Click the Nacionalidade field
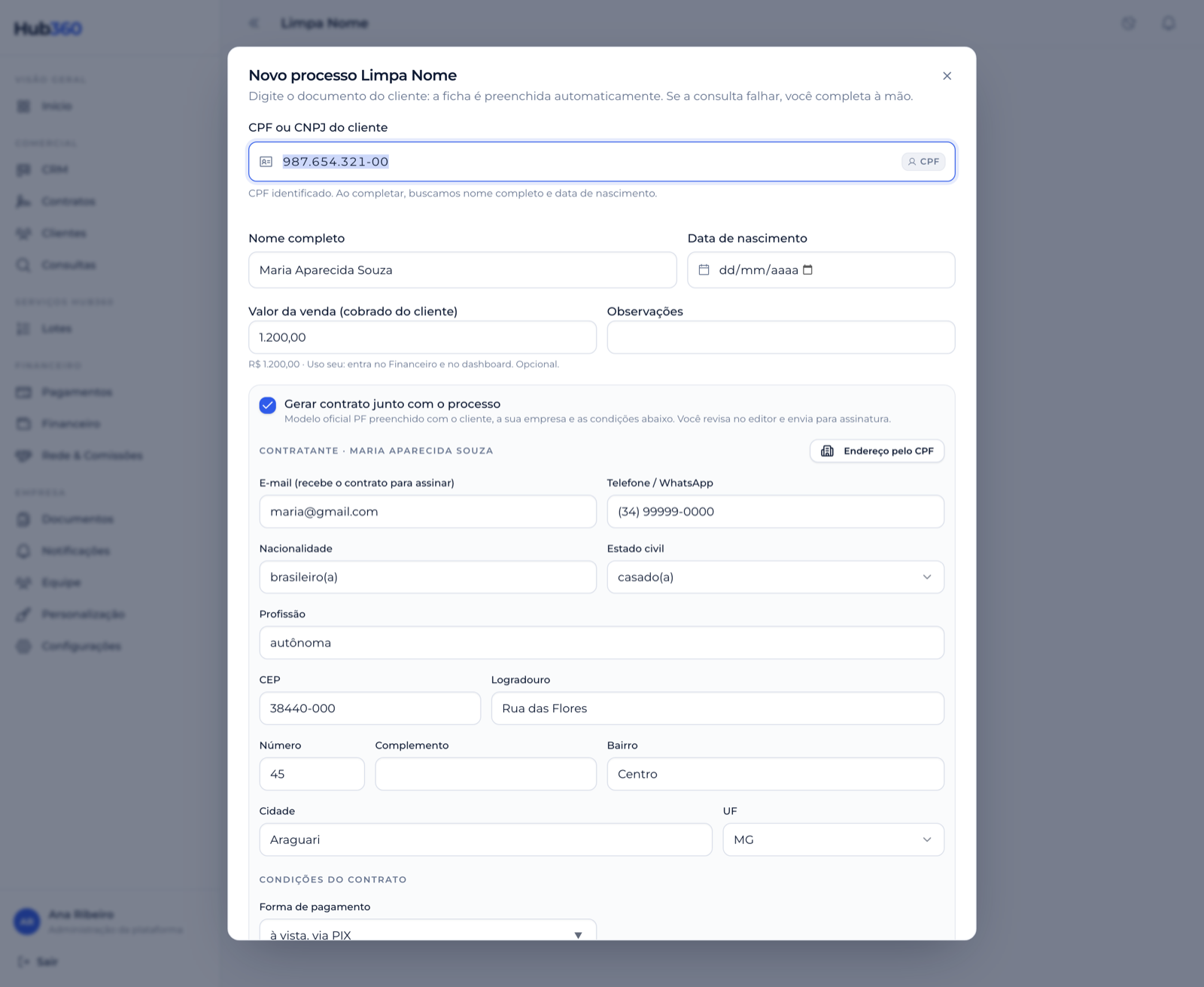The width and height of the screenshot is (1204, 987). [427, 577]
